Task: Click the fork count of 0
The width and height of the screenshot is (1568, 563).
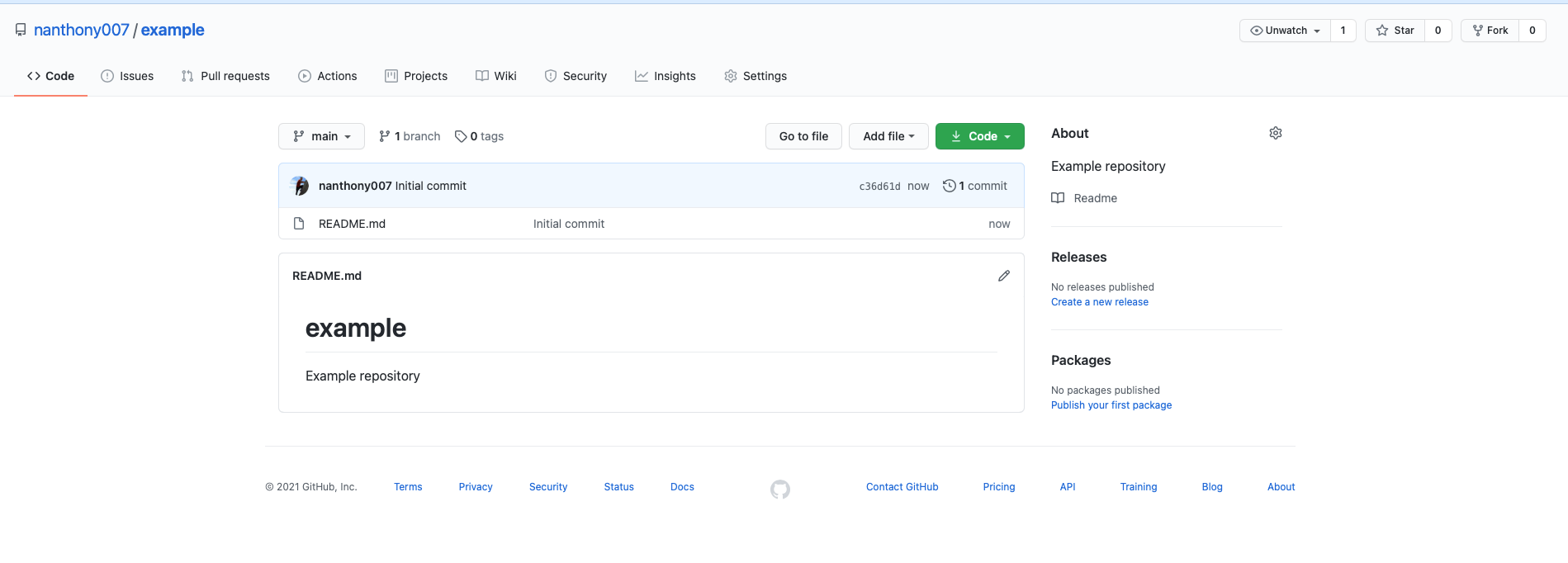Action: 1532,31
